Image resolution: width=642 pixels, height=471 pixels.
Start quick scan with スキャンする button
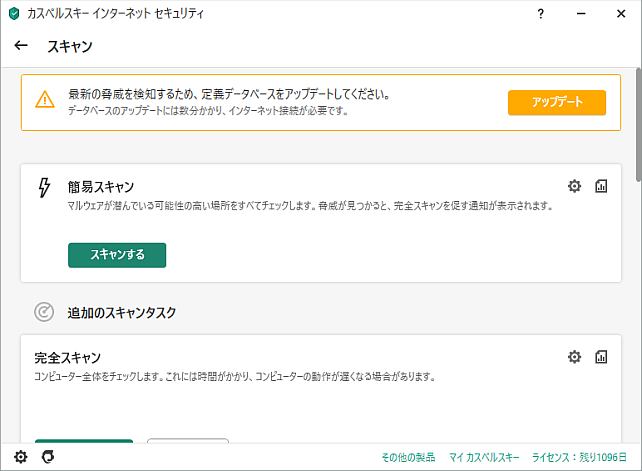[117, 255]
